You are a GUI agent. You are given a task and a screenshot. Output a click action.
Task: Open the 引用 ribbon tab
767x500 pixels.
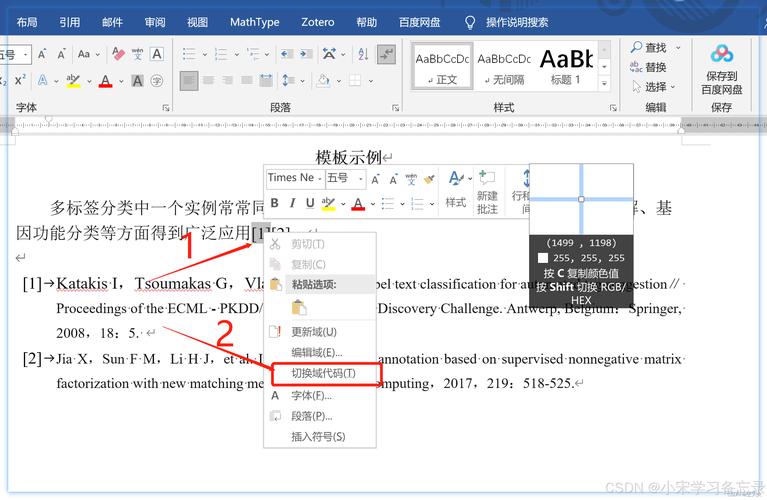click(69, 22)
